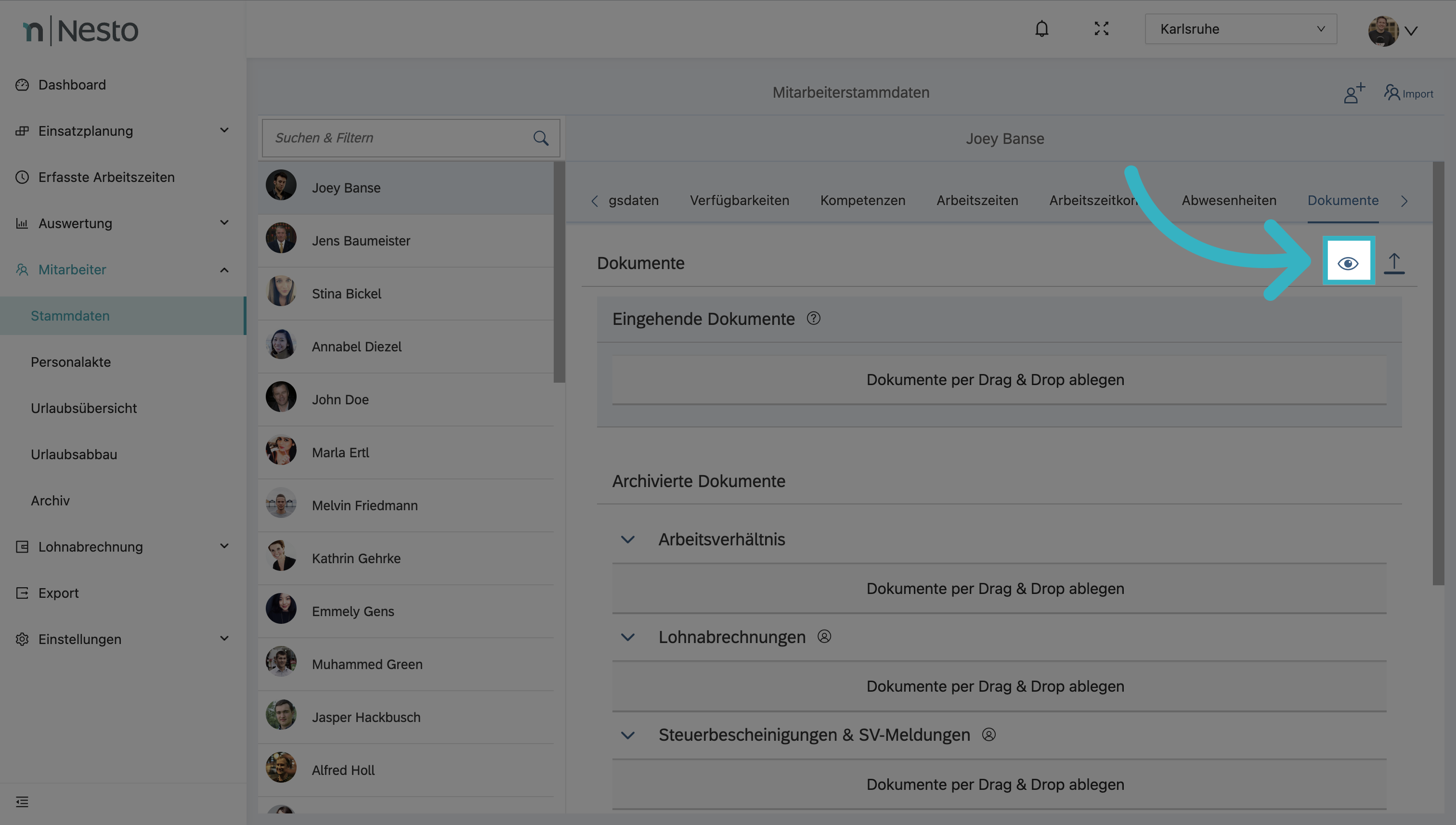Viewport: 1456px width, 825px height.
Task: Collapse the sidebar via bottom-left menu icon
Action: 22,801
